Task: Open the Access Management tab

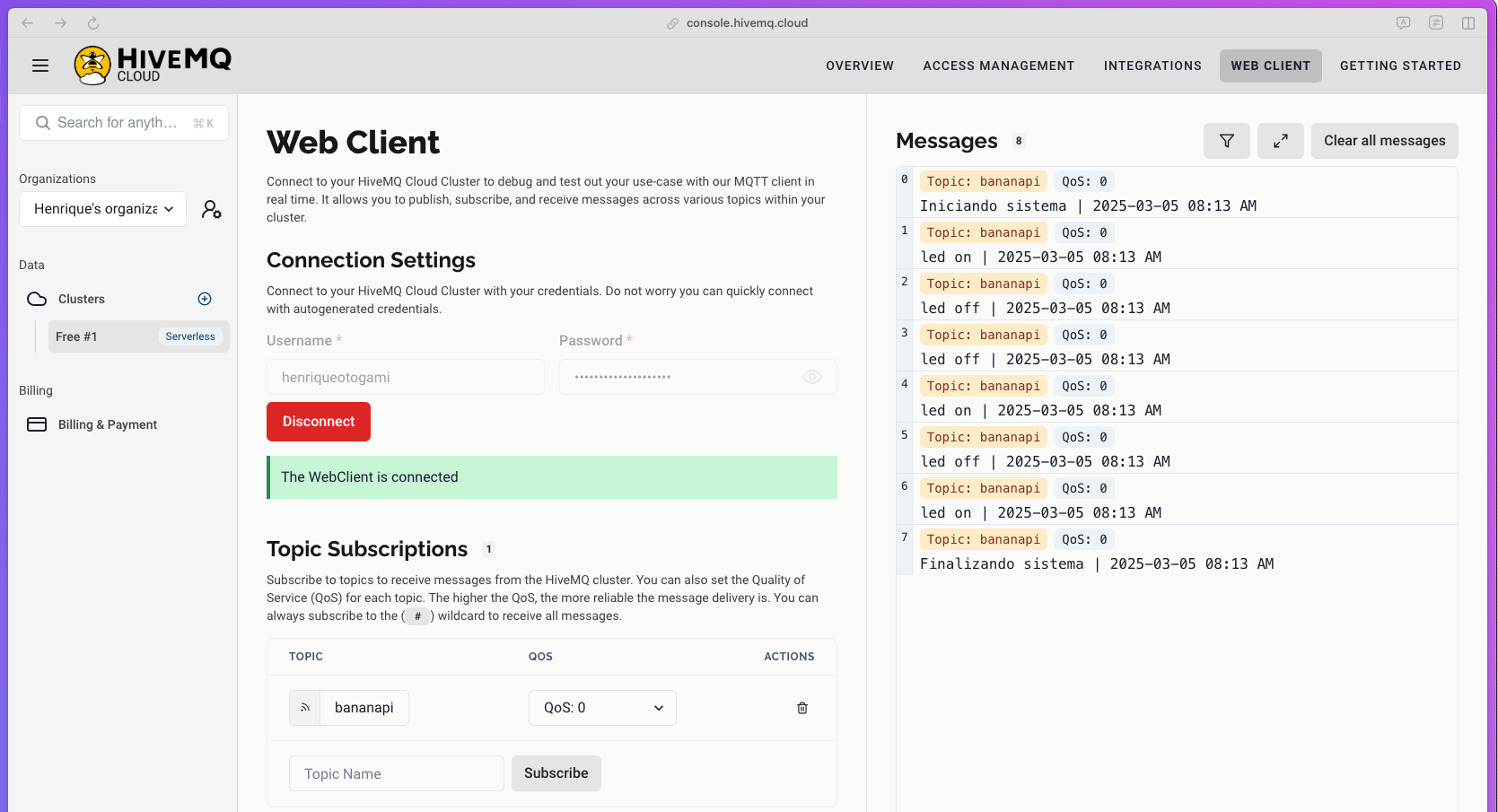Action: (999, 65)
